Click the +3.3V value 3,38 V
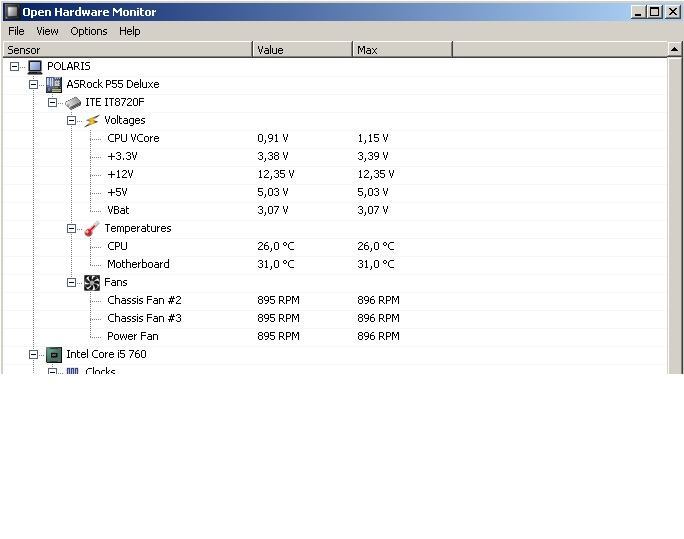 click(x=273, y=156)
